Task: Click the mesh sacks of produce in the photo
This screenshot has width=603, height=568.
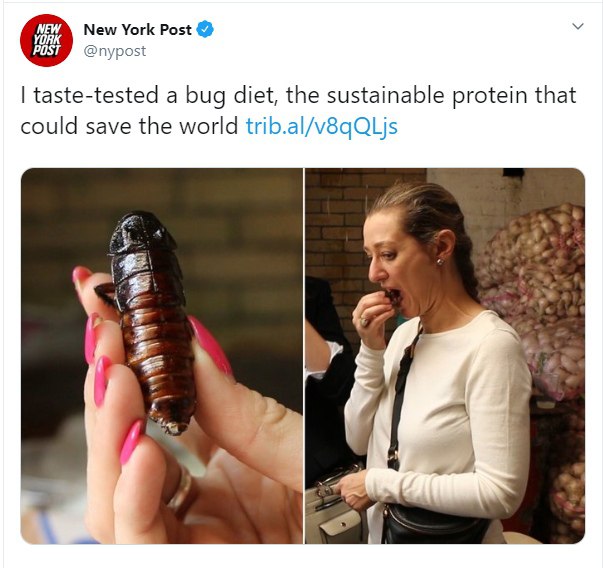Action: [x=536, y=300]
